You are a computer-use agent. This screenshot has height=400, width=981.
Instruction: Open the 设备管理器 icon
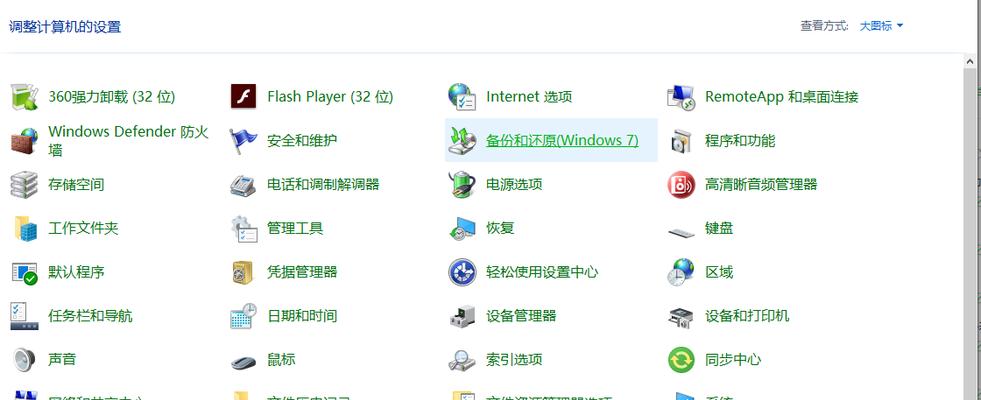(x=462, y=315)
